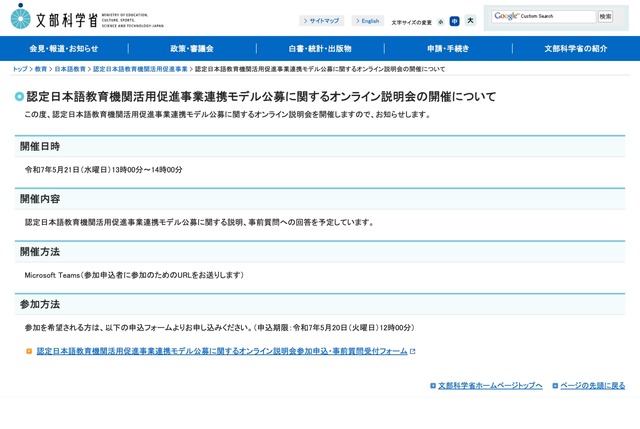The height and width of the screenshot is (429, 640).
Task: Click the external link icon after the form link
Action: pos(412,351)
